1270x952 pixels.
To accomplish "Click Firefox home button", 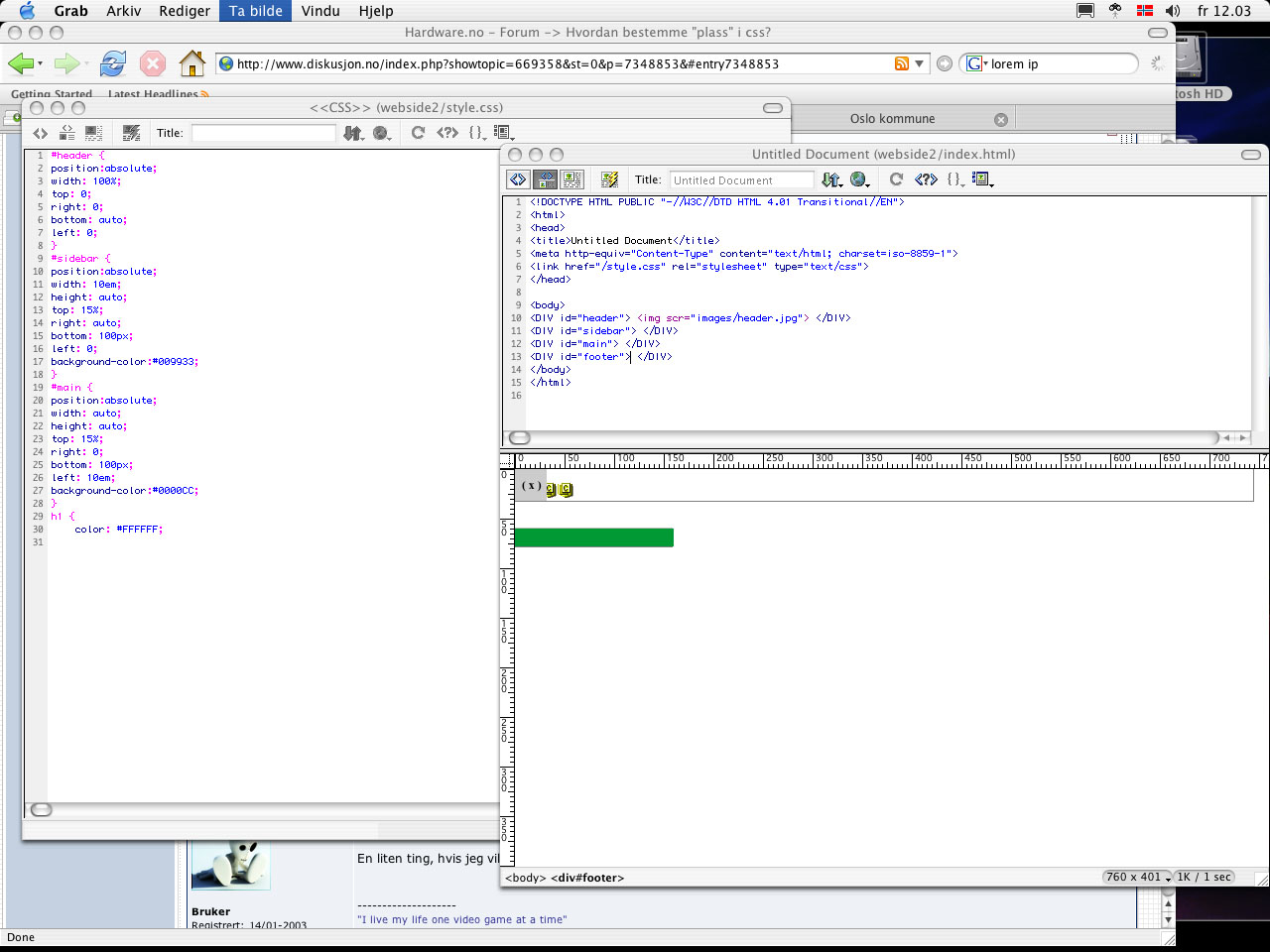I will (191, 63).
